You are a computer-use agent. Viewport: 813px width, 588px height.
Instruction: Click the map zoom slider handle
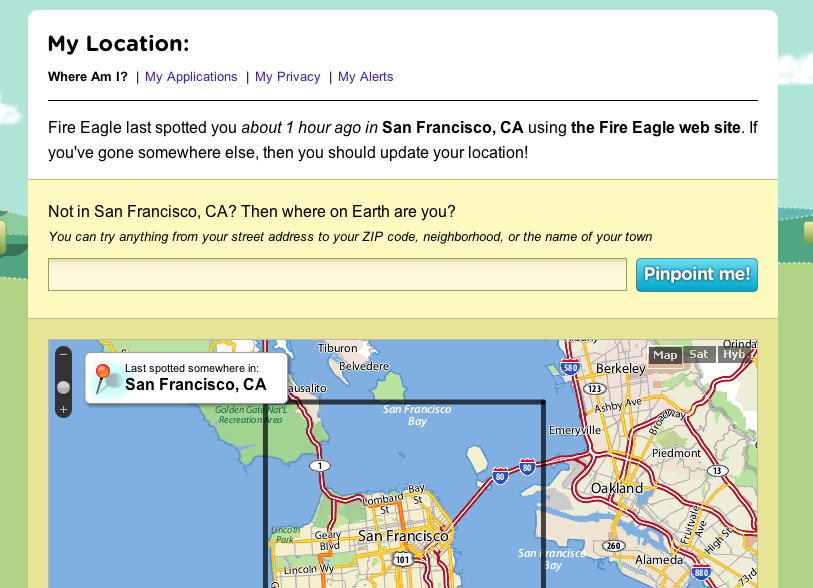(x=63, y=387)
